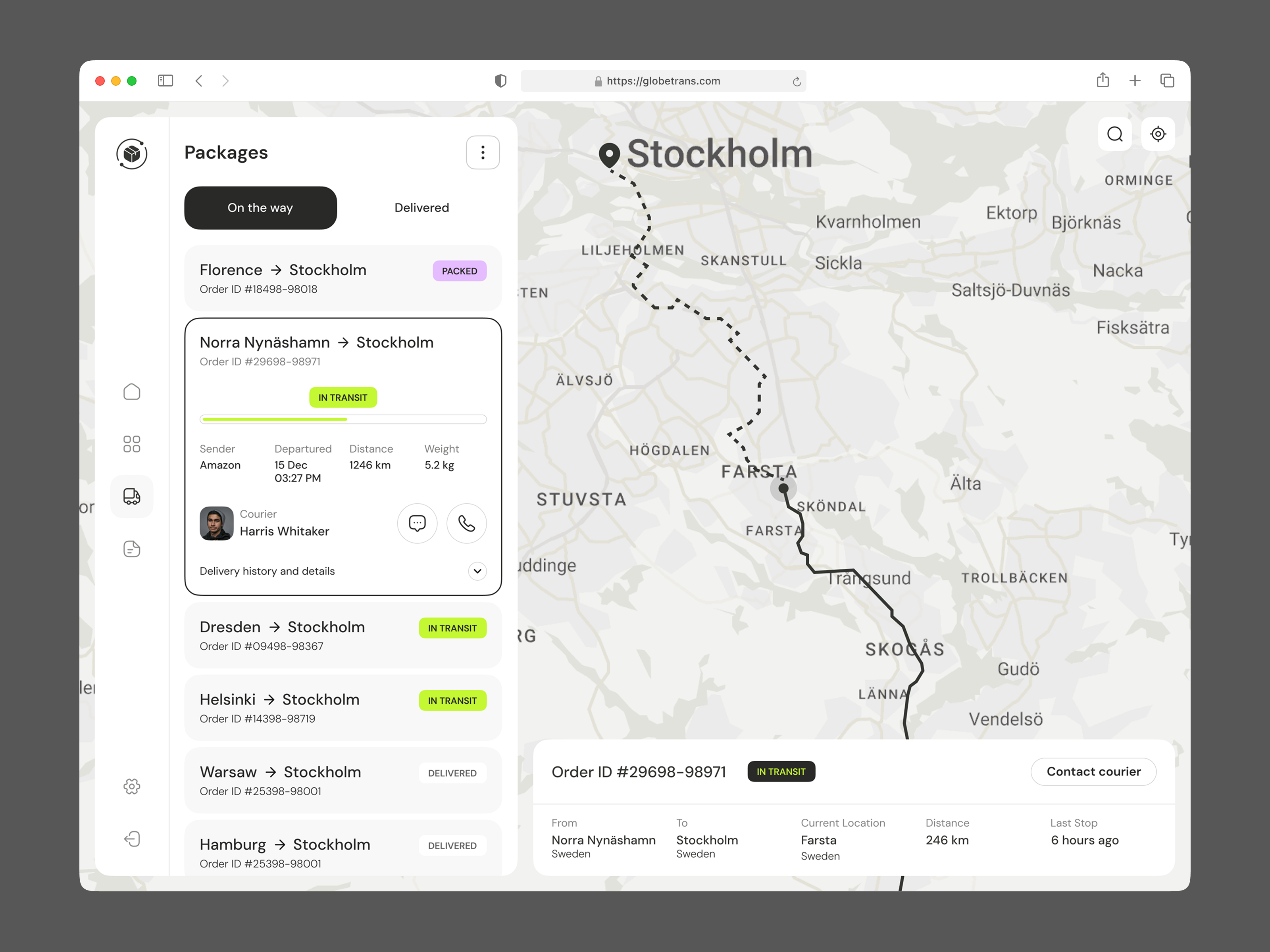Select the Dresden to Stockholm package card
This screenshot has width=1270, height=952.
343,635
